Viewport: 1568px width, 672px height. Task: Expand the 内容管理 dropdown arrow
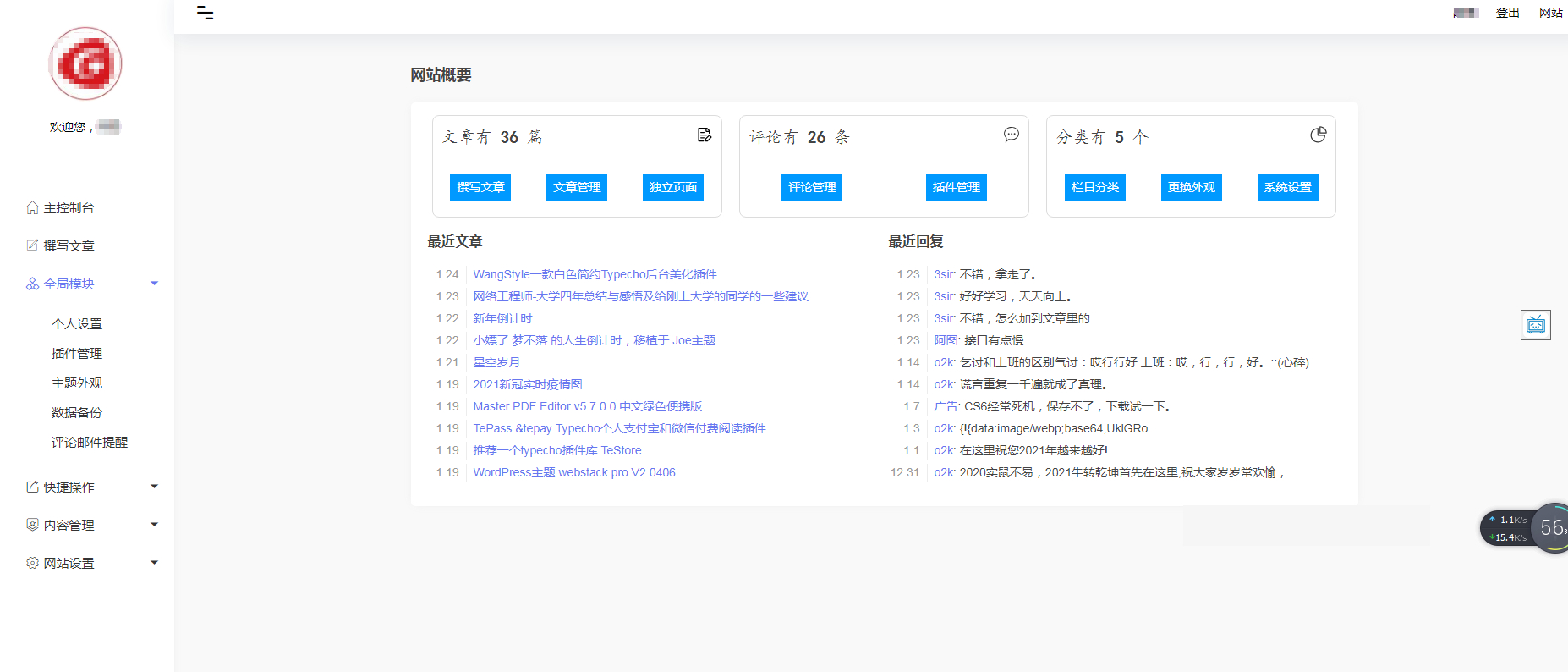[154, 525]
